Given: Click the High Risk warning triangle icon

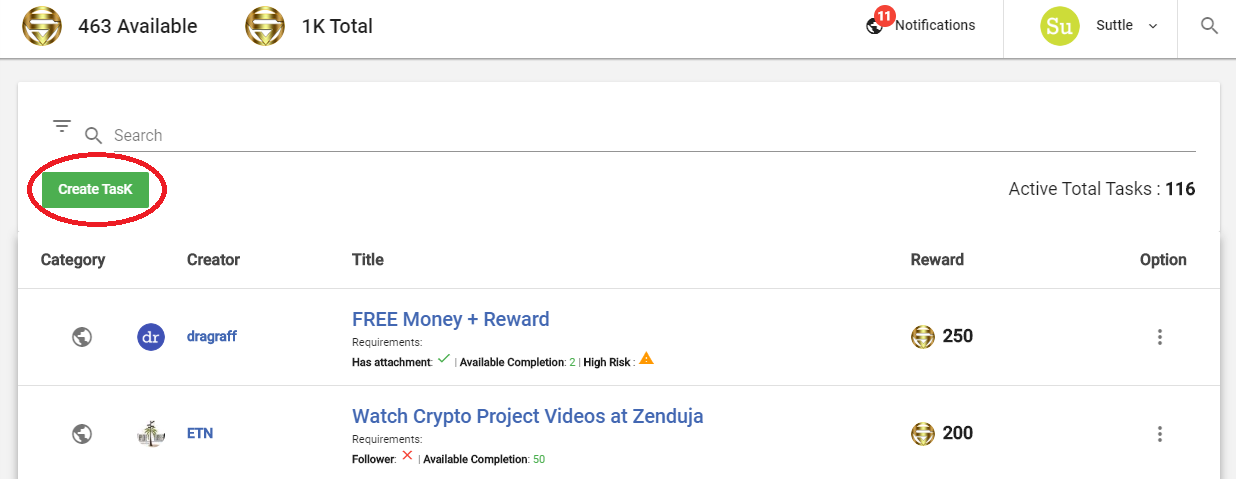Looking at the screenshot, I should point(646,359).
